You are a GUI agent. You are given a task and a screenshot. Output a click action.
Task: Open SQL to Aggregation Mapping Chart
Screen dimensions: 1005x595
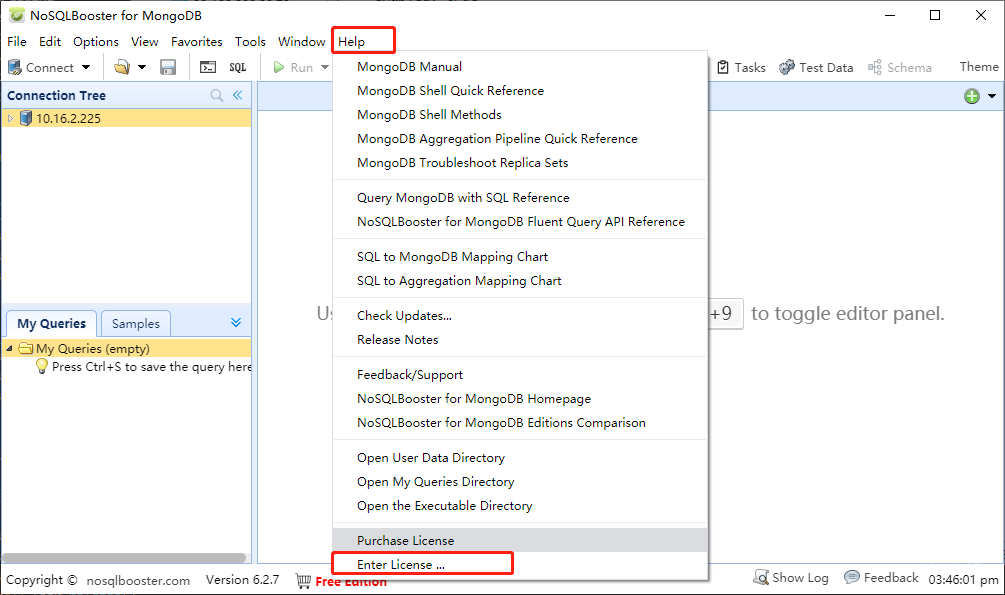[520, 281]
